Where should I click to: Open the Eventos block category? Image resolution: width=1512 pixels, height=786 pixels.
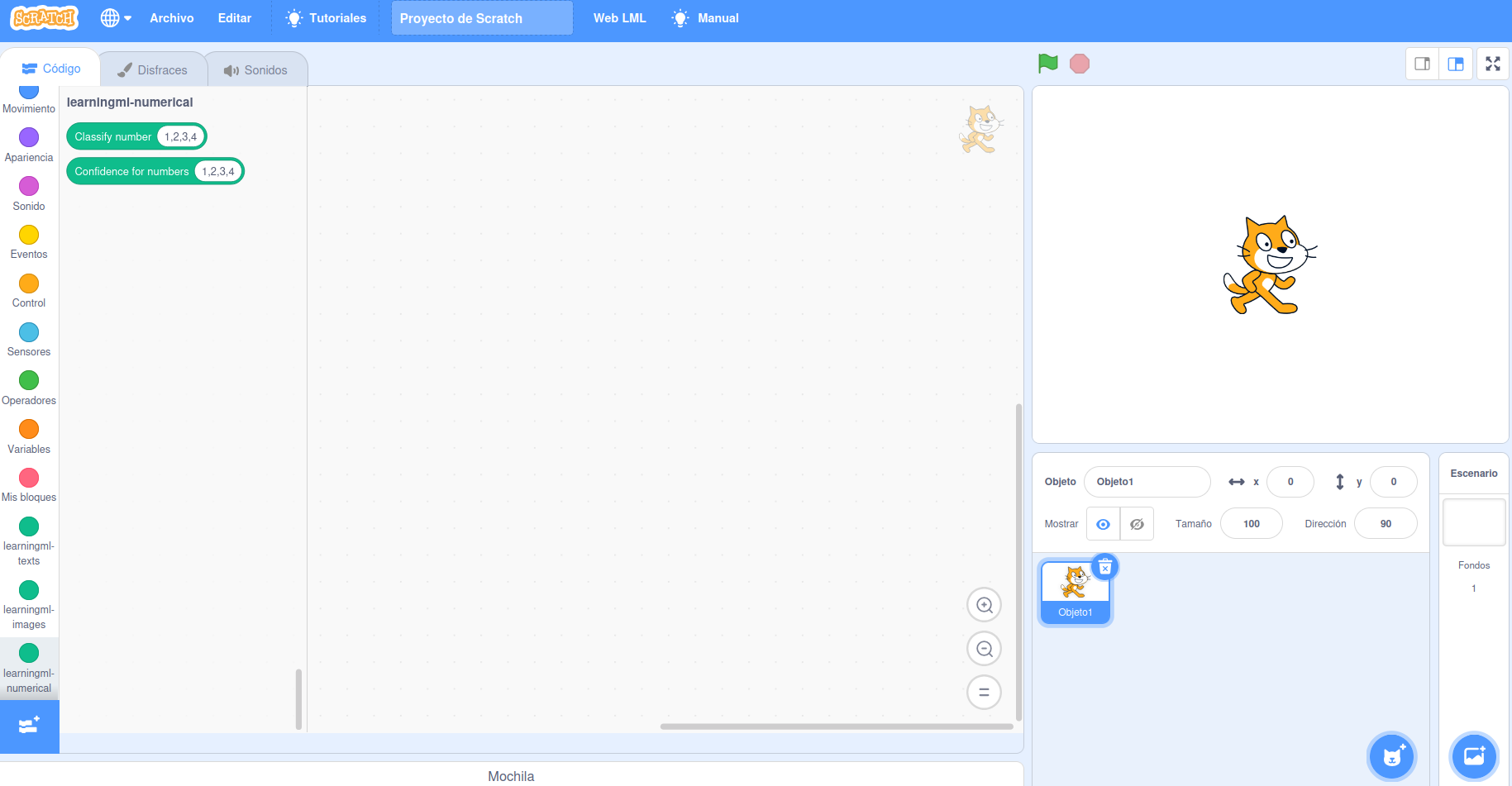coord(29,236)
